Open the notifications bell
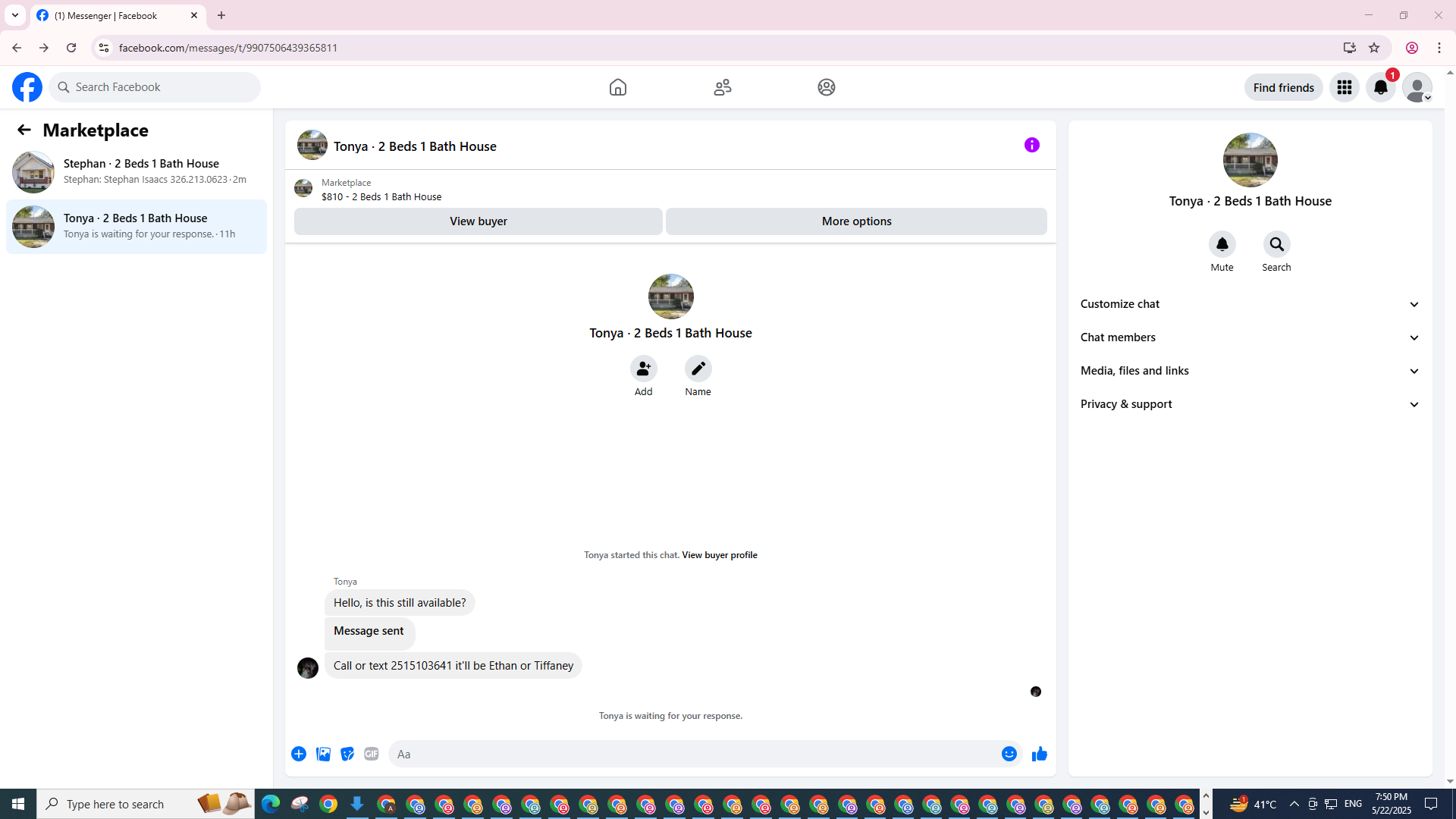Viewport: 1456px width, 819px height. pyautogui.click(x=1381, y=87)
